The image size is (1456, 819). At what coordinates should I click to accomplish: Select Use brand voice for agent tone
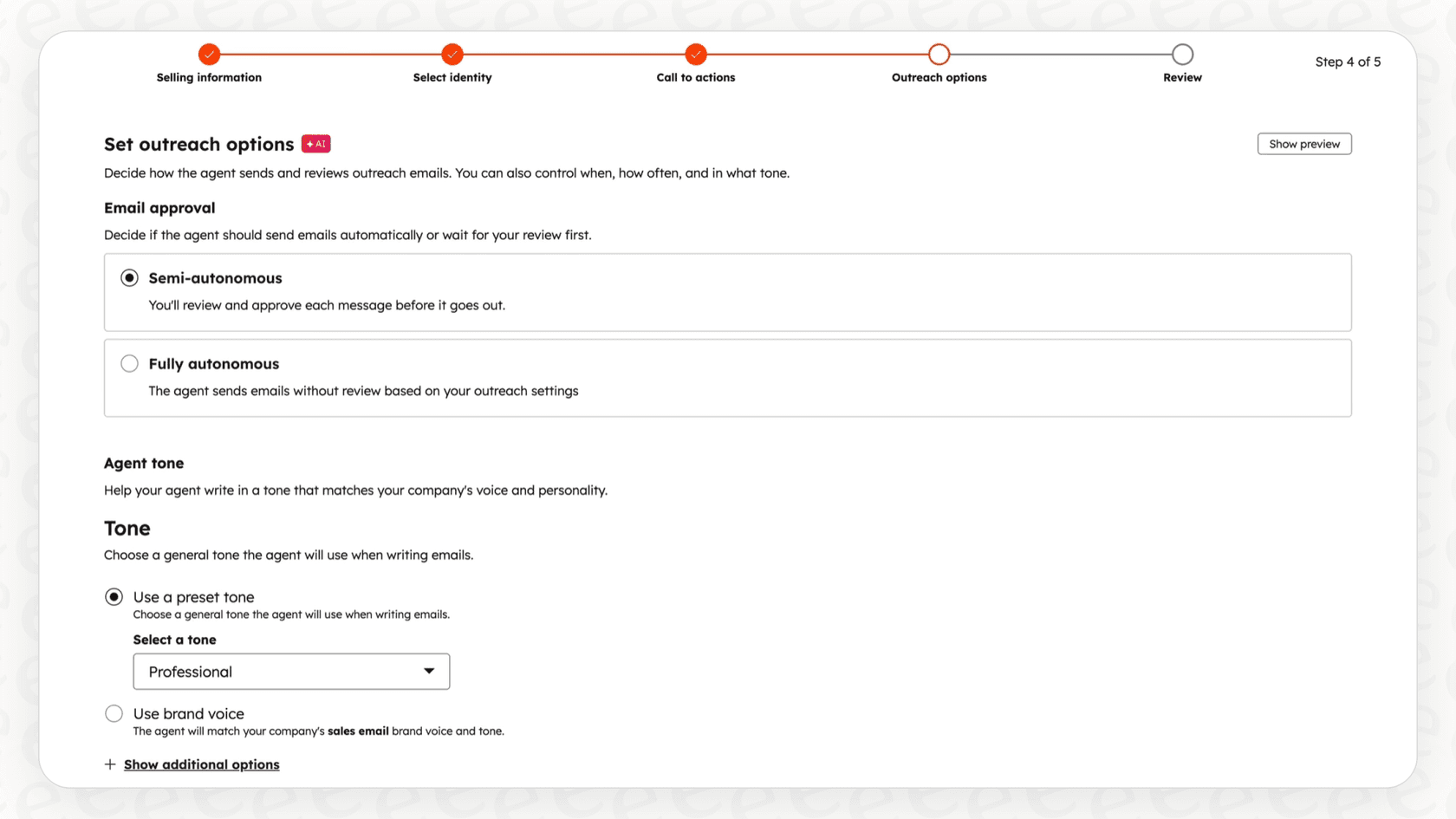pyautogui.click(x=114, y=713)
